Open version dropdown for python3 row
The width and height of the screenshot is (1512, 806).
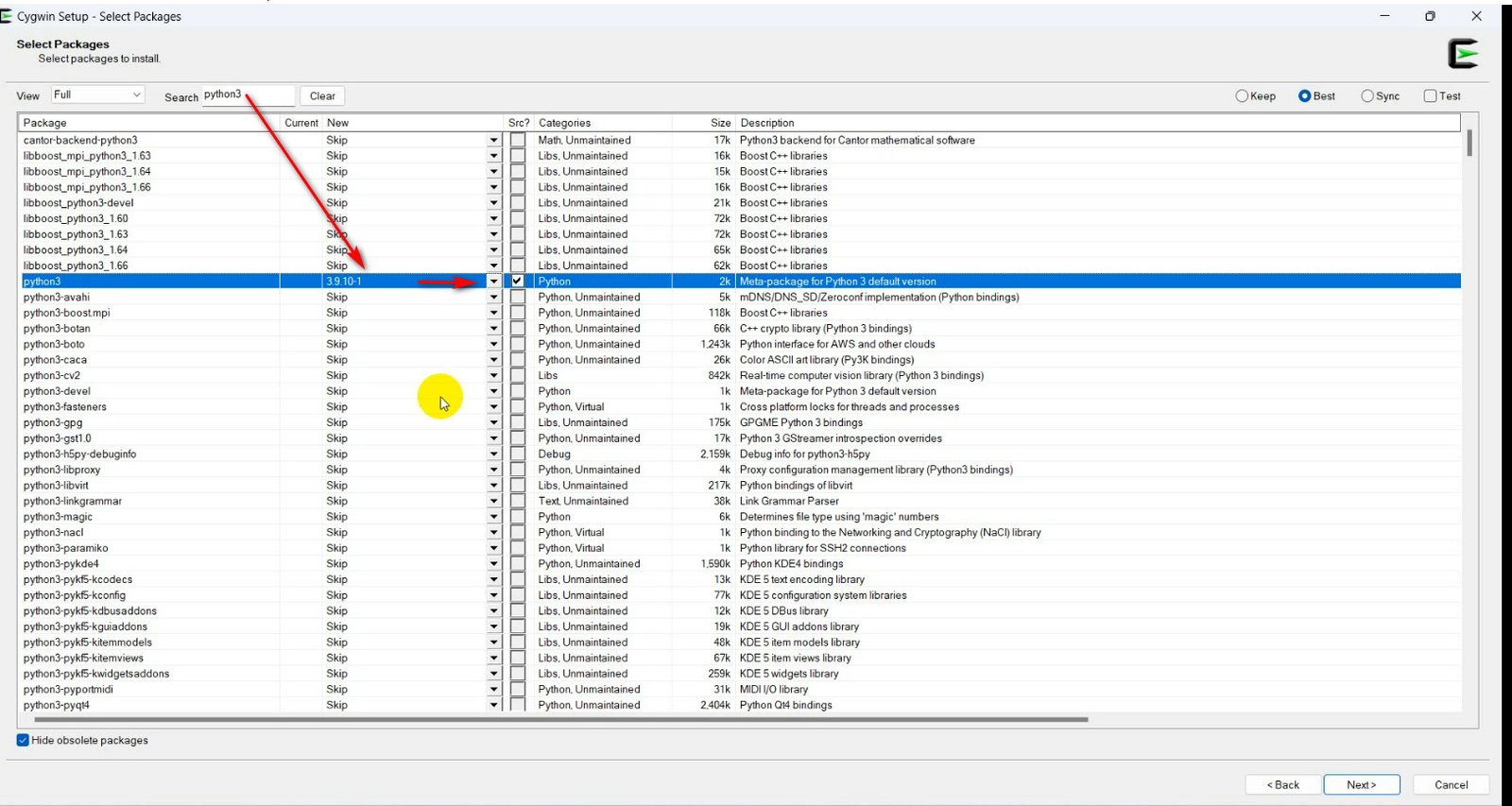coord(493,282)
